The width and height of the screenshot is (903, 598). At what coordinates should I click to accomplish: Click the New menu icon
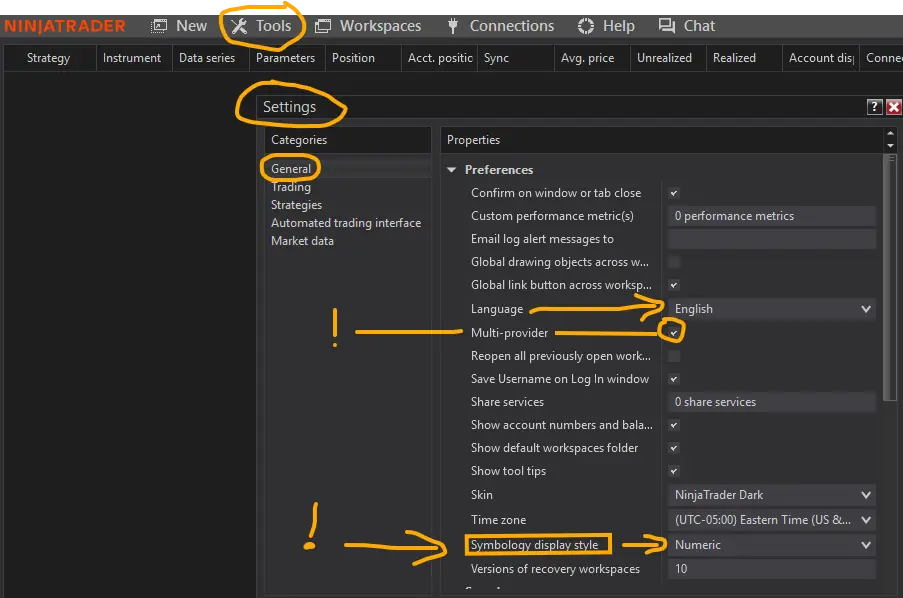[180, 25]
